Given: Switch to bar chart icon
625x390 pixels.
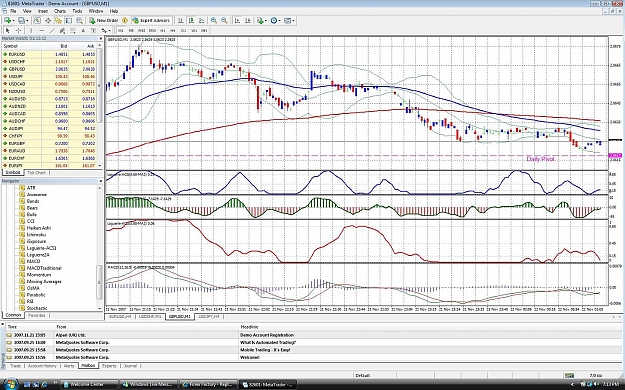Looking at the screenshot, I should click(181, 20).
